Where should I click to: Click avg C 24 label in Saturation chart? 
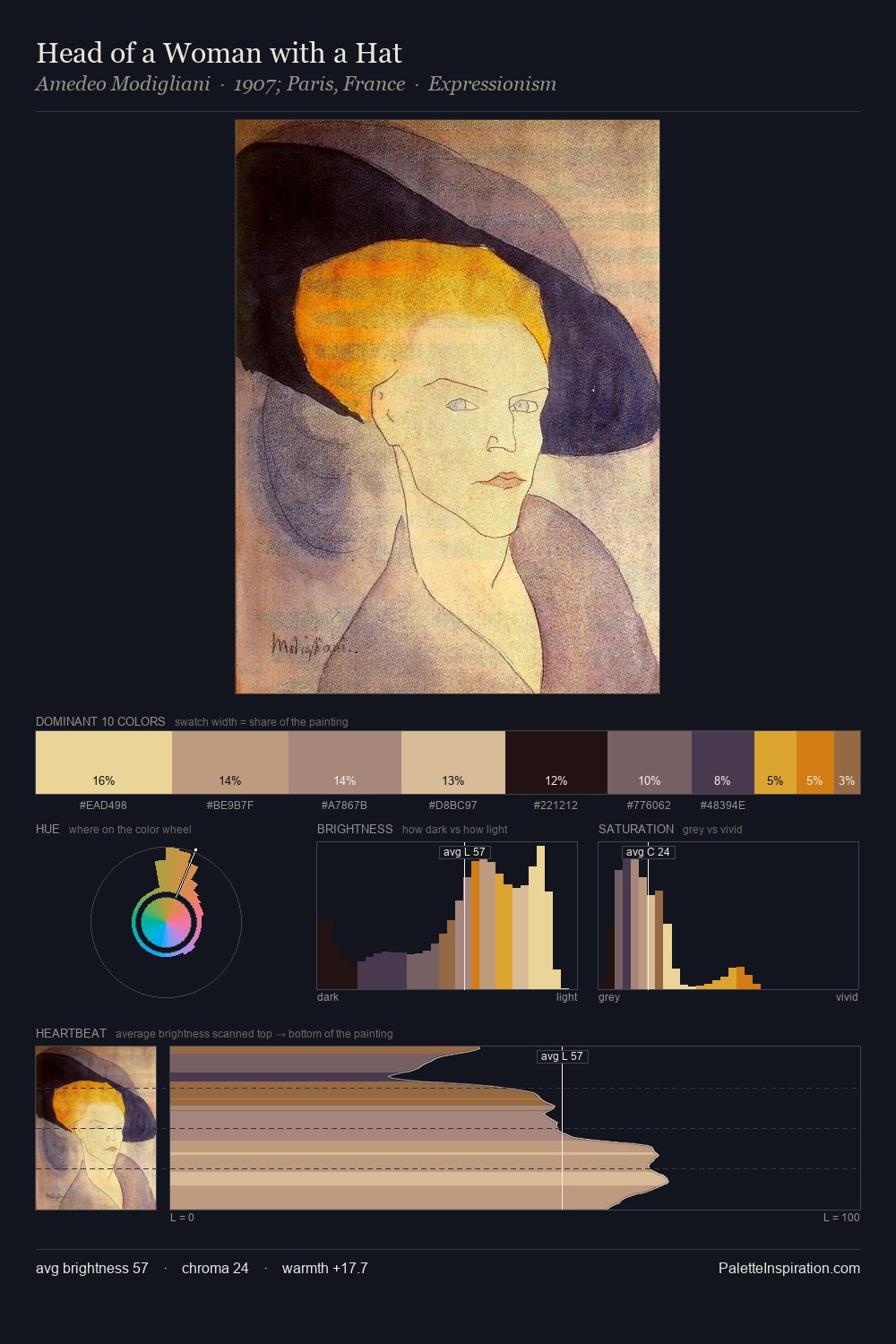(x=648, y=852)
